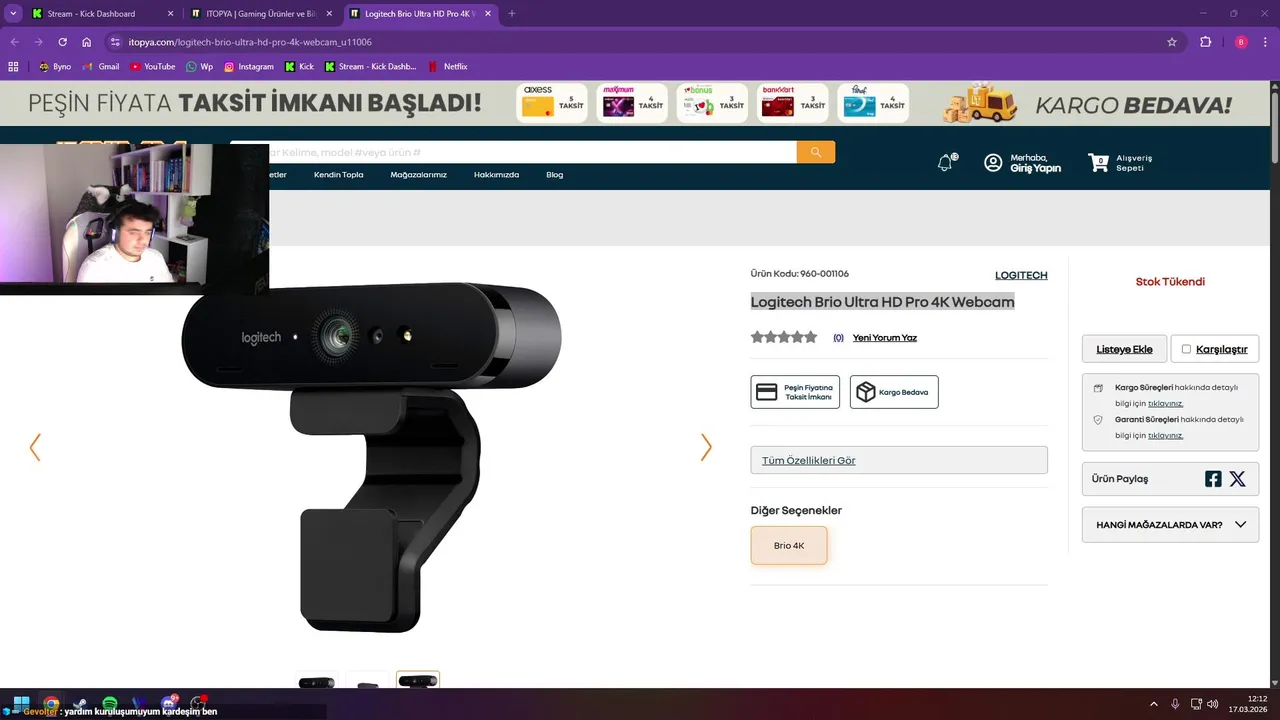1280x720 pixels.
Task: Click Peşin Fiyatına Taksit İmkanı badge
Action: 795,392
